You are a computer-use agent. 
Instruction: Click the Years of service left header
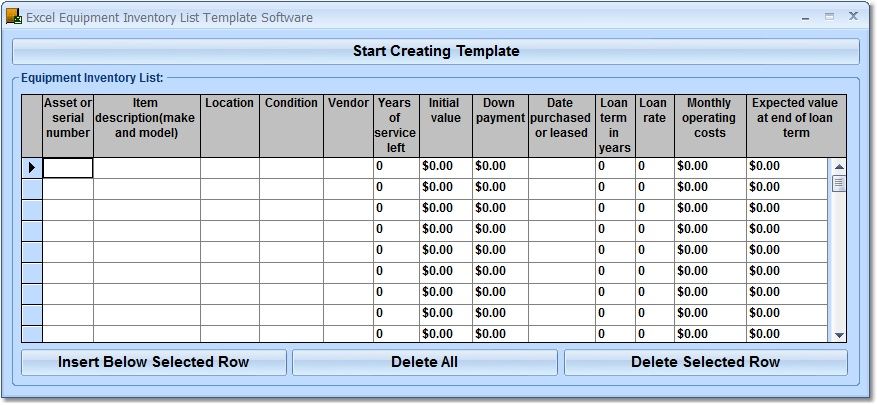(x=396, y=126)
